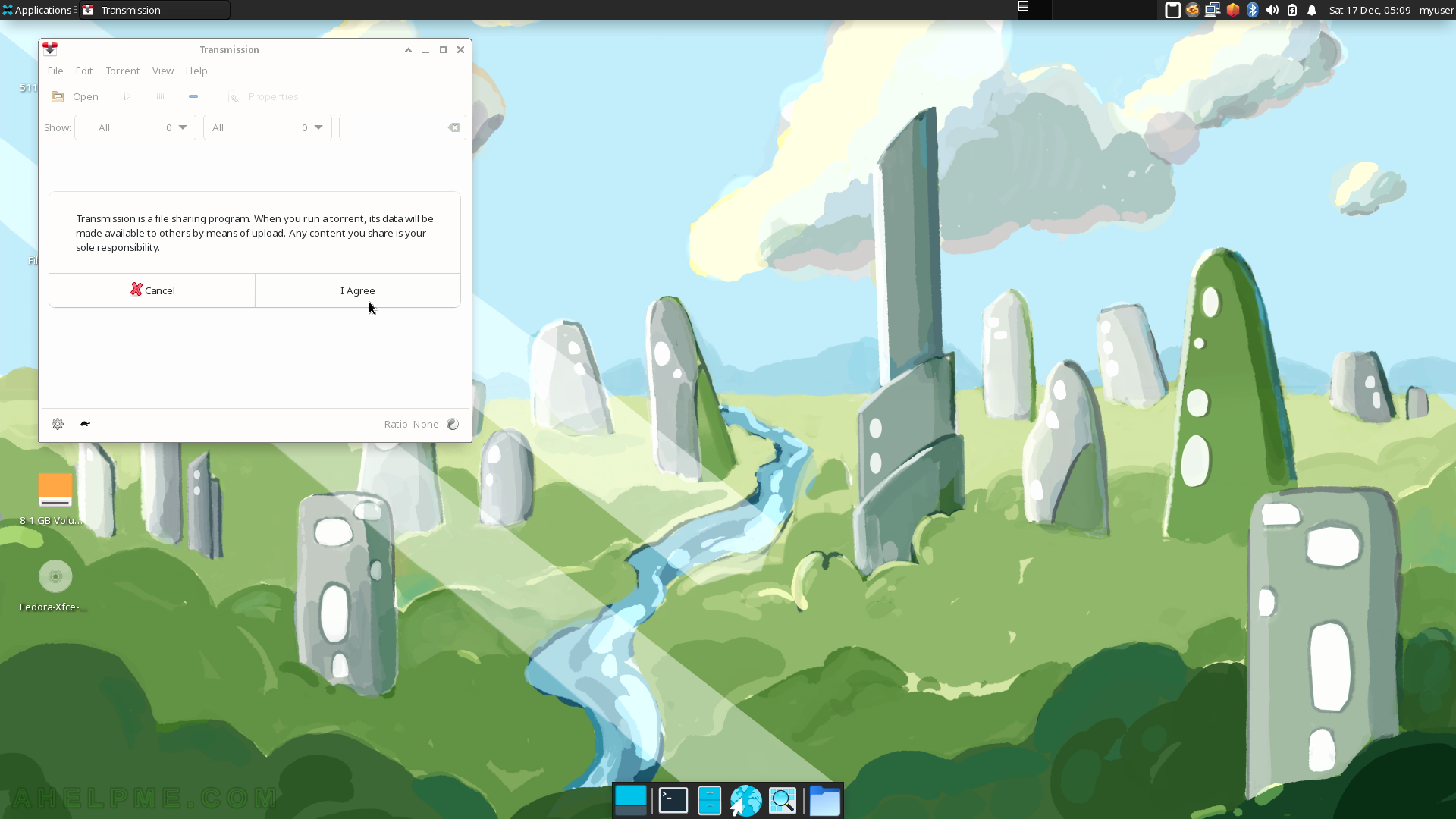Open the battery power manager icon
Screen dimensions: 1456x819
pyautogui.click(x=1292, y=10)
